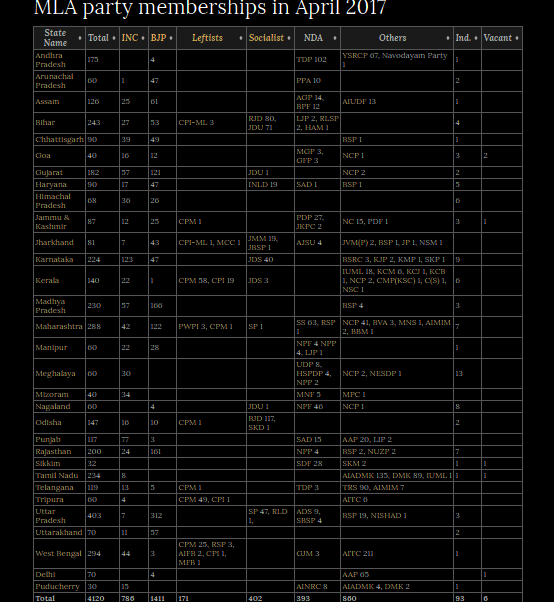
Task: Click the Rajasthan state name
Action: (59, 452)
